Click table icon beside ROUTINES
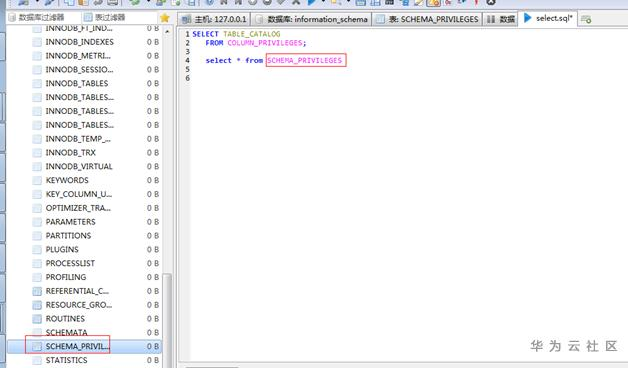This screenshot has width=628, height=368. click(37, 319)
